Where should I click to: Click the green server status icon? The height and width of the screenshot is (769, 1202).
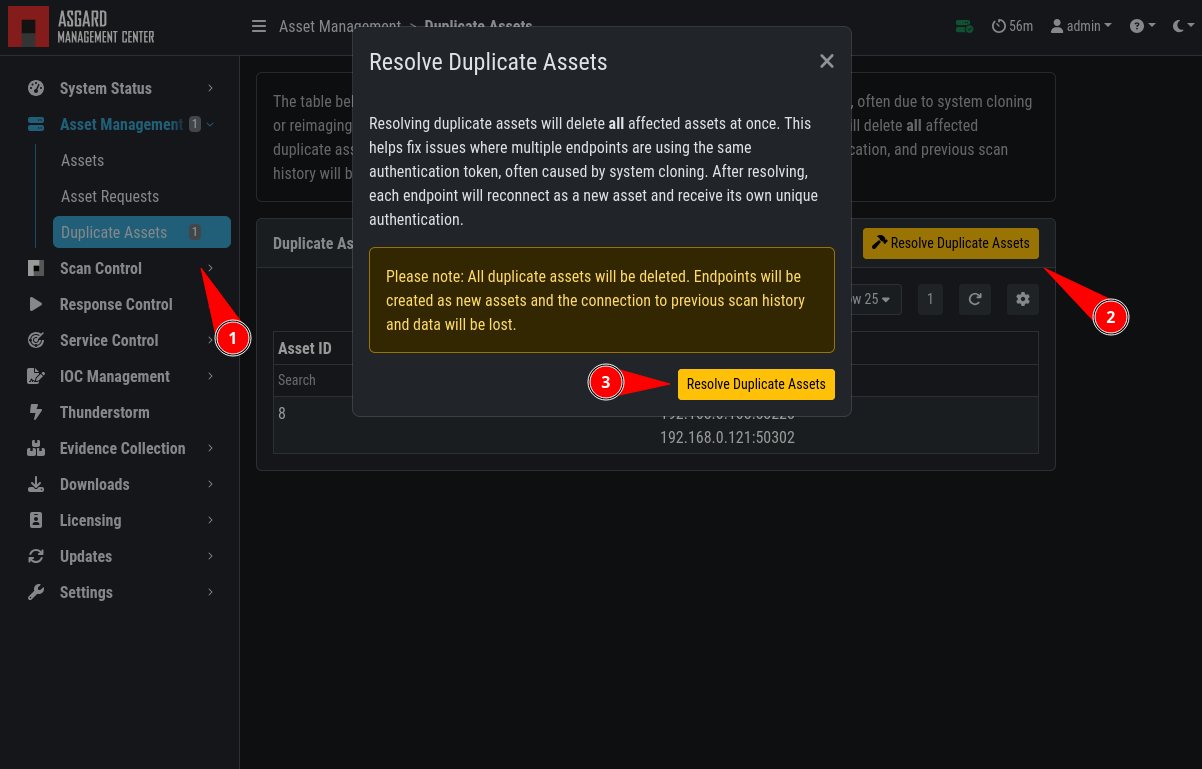point(964,26)
